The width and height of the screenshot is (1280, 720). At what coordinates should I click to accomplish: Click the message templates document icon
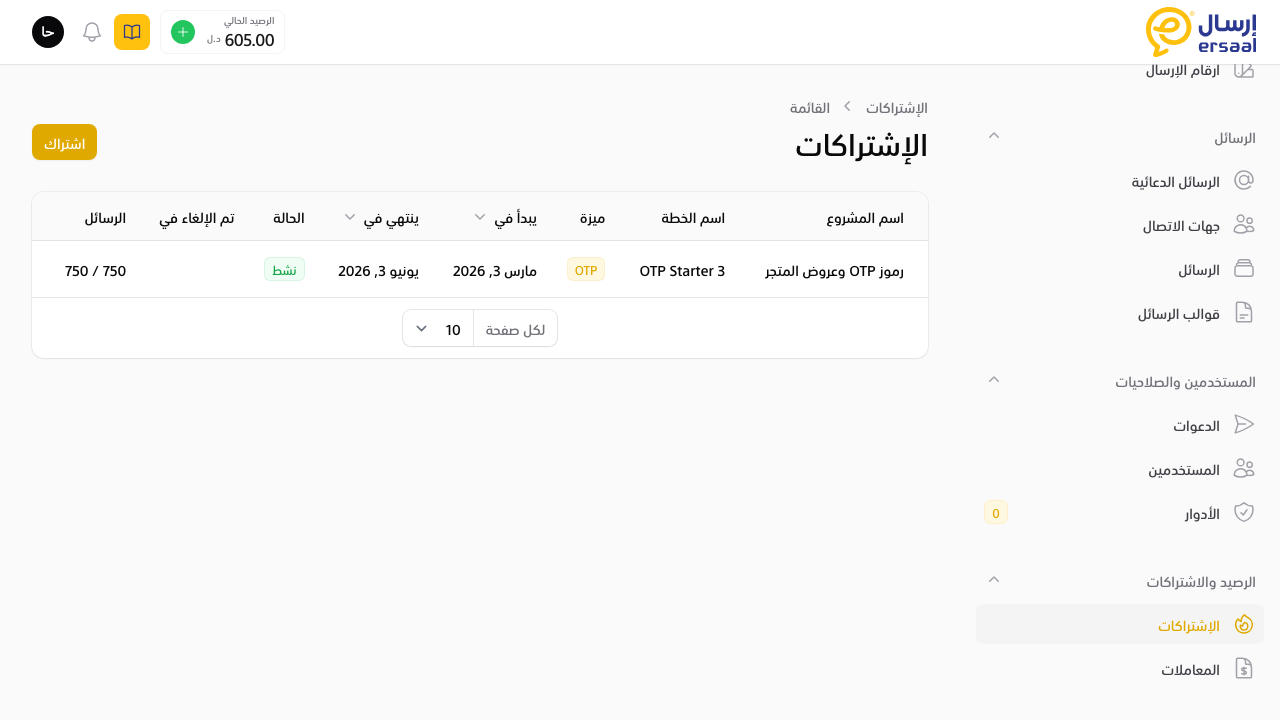(x=1243, y=313)
